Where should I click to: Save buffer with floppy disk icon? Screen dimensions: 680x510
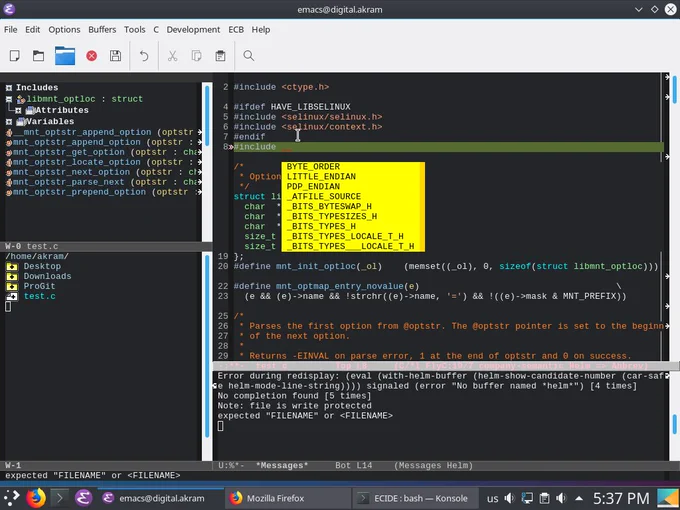point(115,56)
